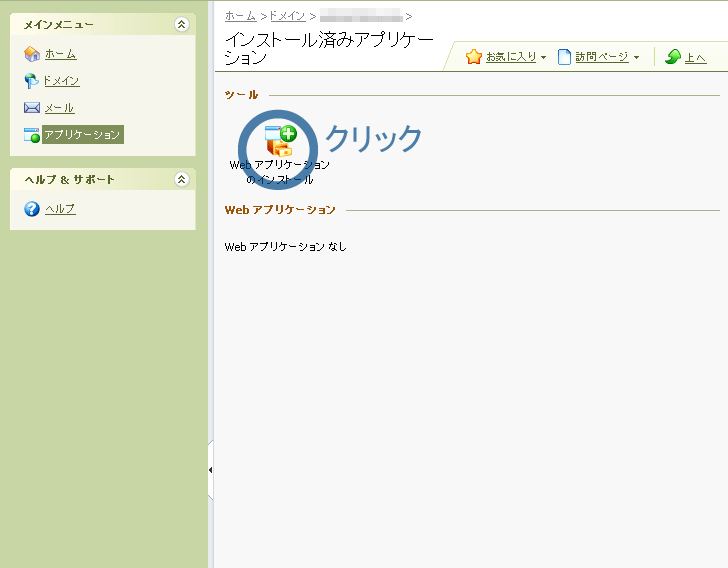Expand the 訪問ページ dropdown arrow
The image size is (728, 568).
pos(637,58)
